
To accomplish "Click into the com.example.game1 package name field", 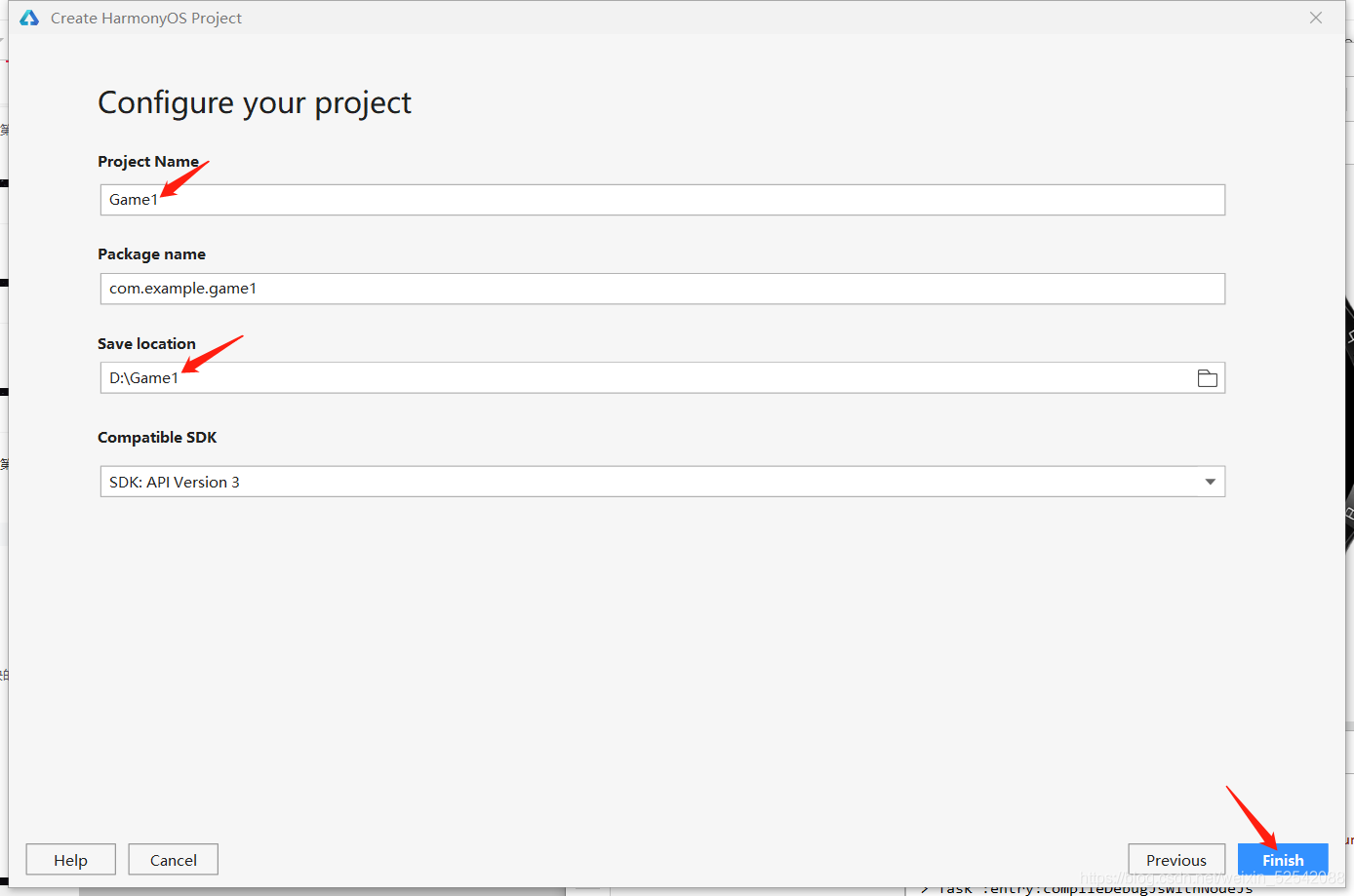I will pyautogui.click(x=662, y=289).
